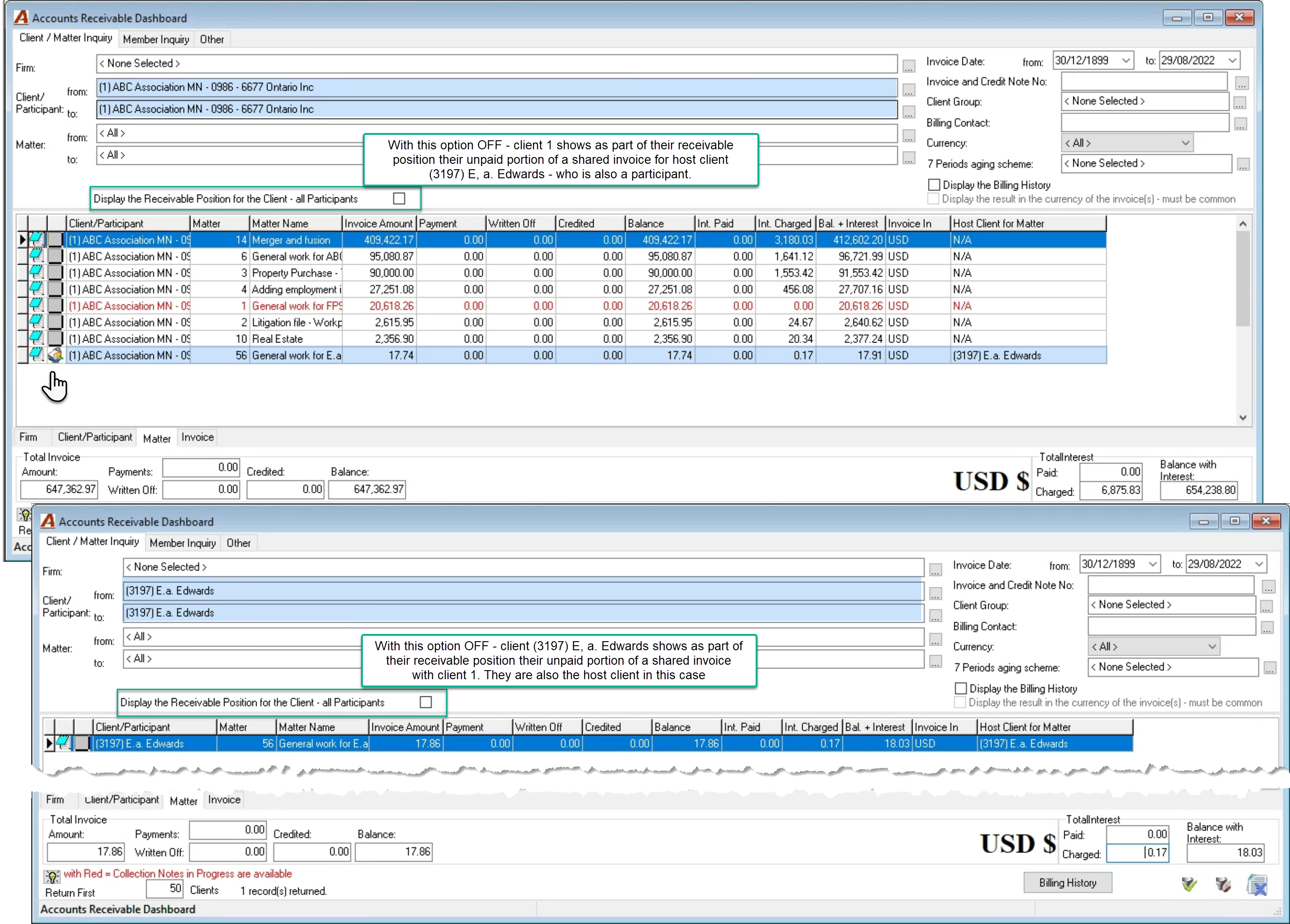Click the clear filter eraser icon, bottom window

pyautogui.click(x=1223, y=884)
